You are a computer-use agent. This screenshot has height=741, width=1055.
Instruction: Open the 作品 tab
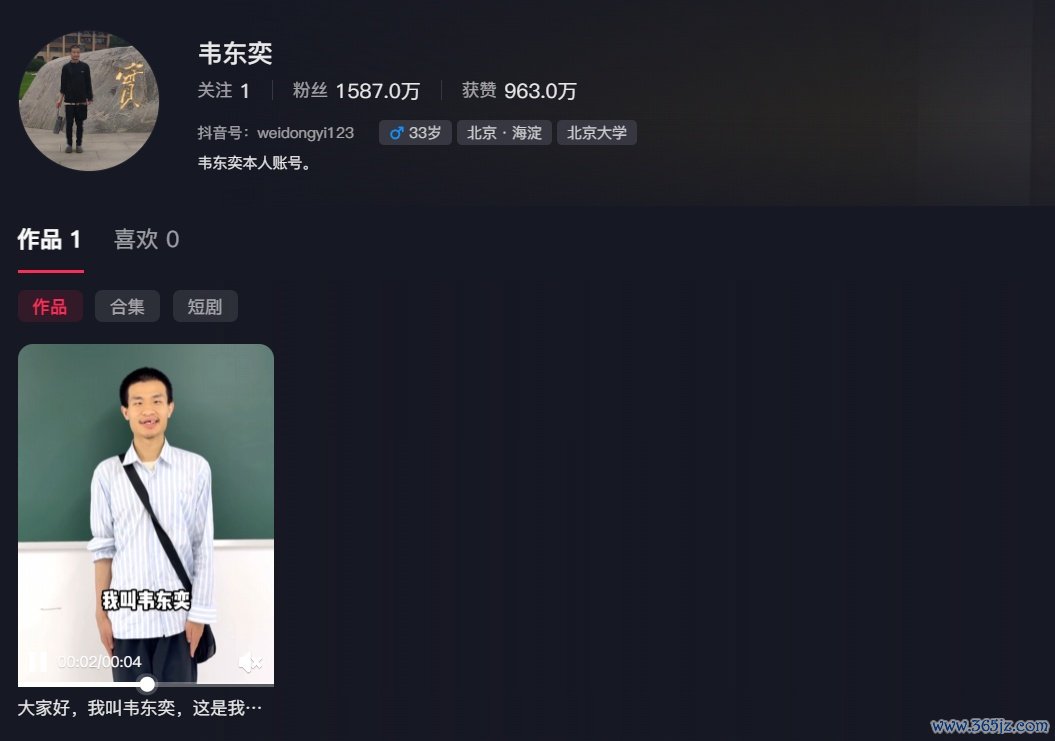[50, 240]
